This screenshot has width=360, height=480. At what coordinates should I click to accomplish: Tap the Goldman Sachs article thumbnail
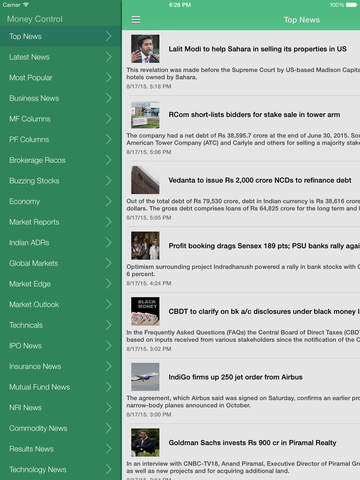145,443
